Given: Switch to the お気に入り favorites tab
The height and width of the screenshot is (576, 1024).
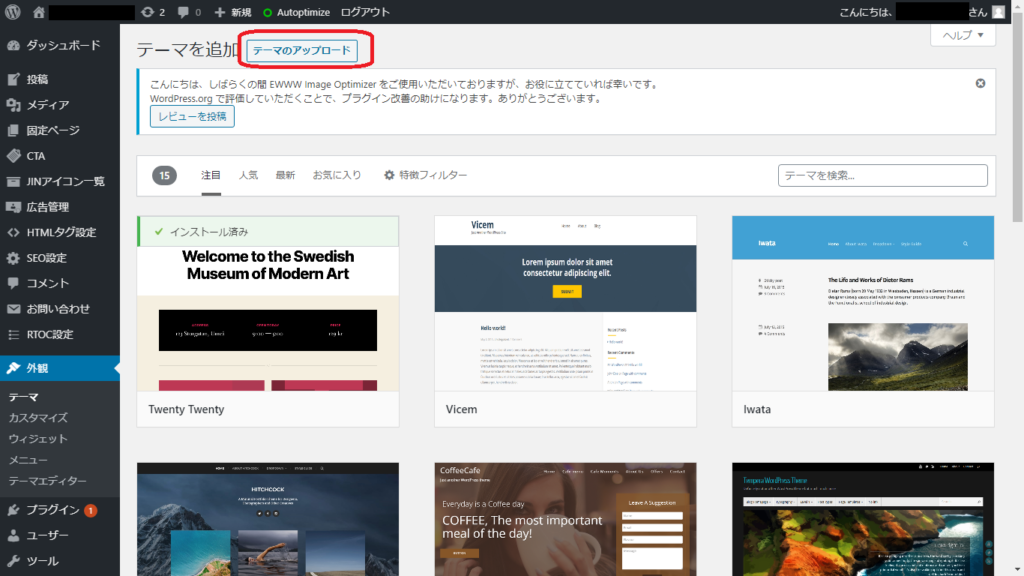Looking at the screenshot, I should click(337, 175).
